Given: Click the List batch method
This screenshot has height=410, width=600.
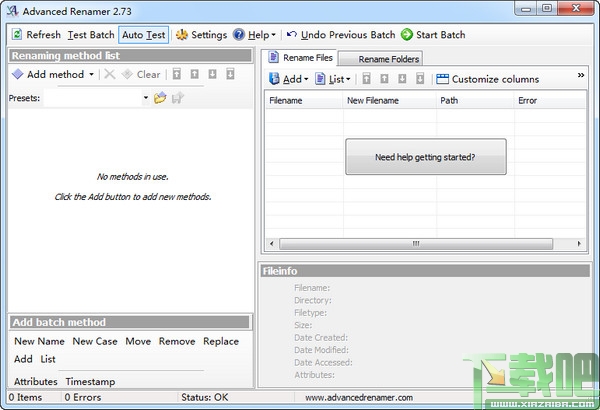Looking at the screenshot, I should (x=48, y=359).
